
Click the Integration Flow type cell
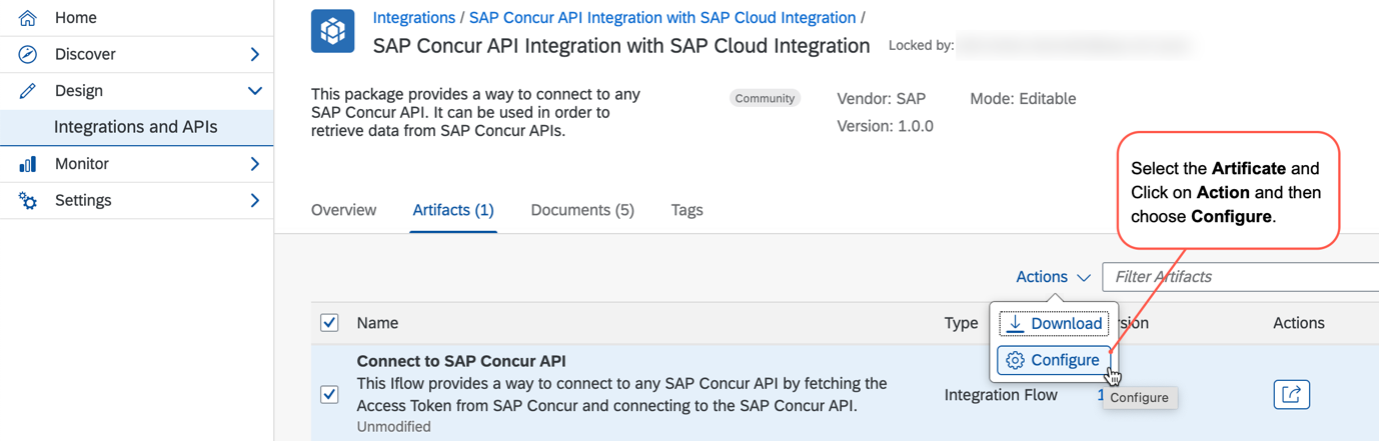tap(1001, 395)
